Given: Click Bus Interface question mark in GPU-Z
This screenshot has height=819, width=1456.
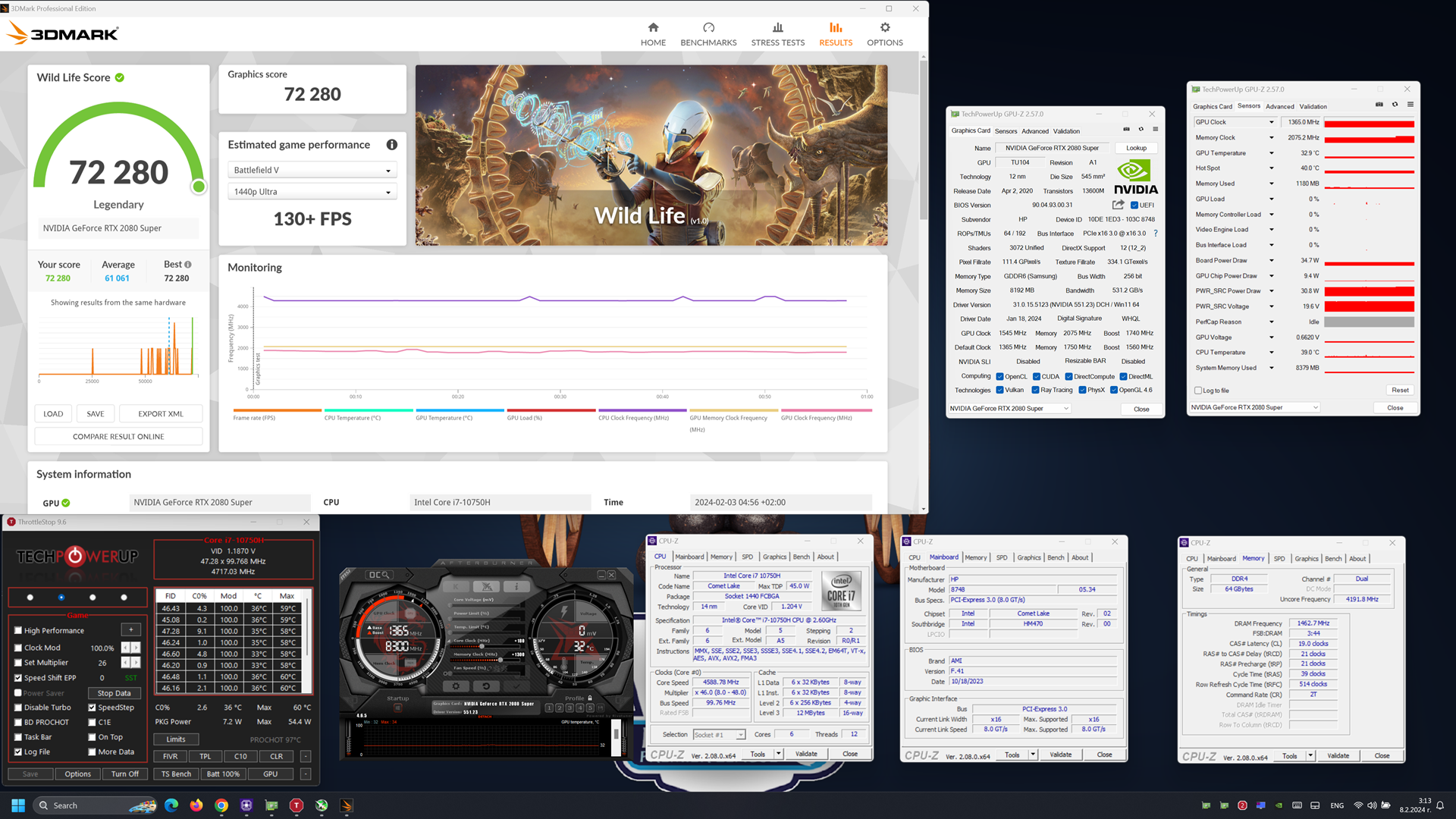Looking at the screenshot, I should [1155, 234].
